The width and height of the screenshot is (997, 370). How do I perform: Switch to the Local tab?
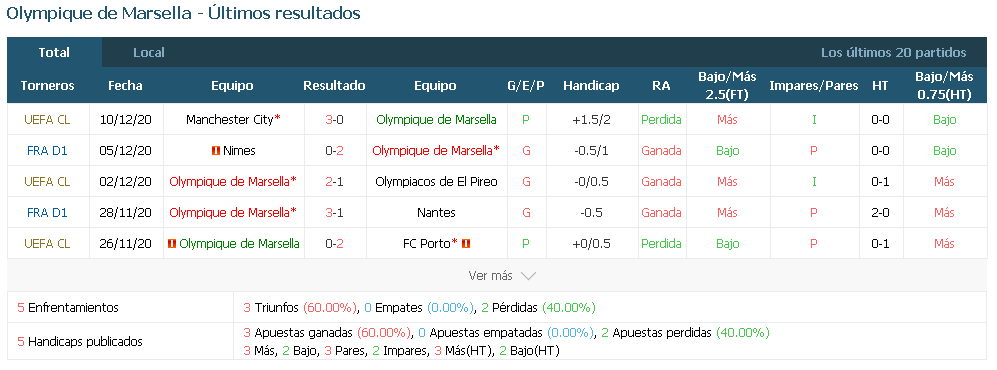coord(149,53)
